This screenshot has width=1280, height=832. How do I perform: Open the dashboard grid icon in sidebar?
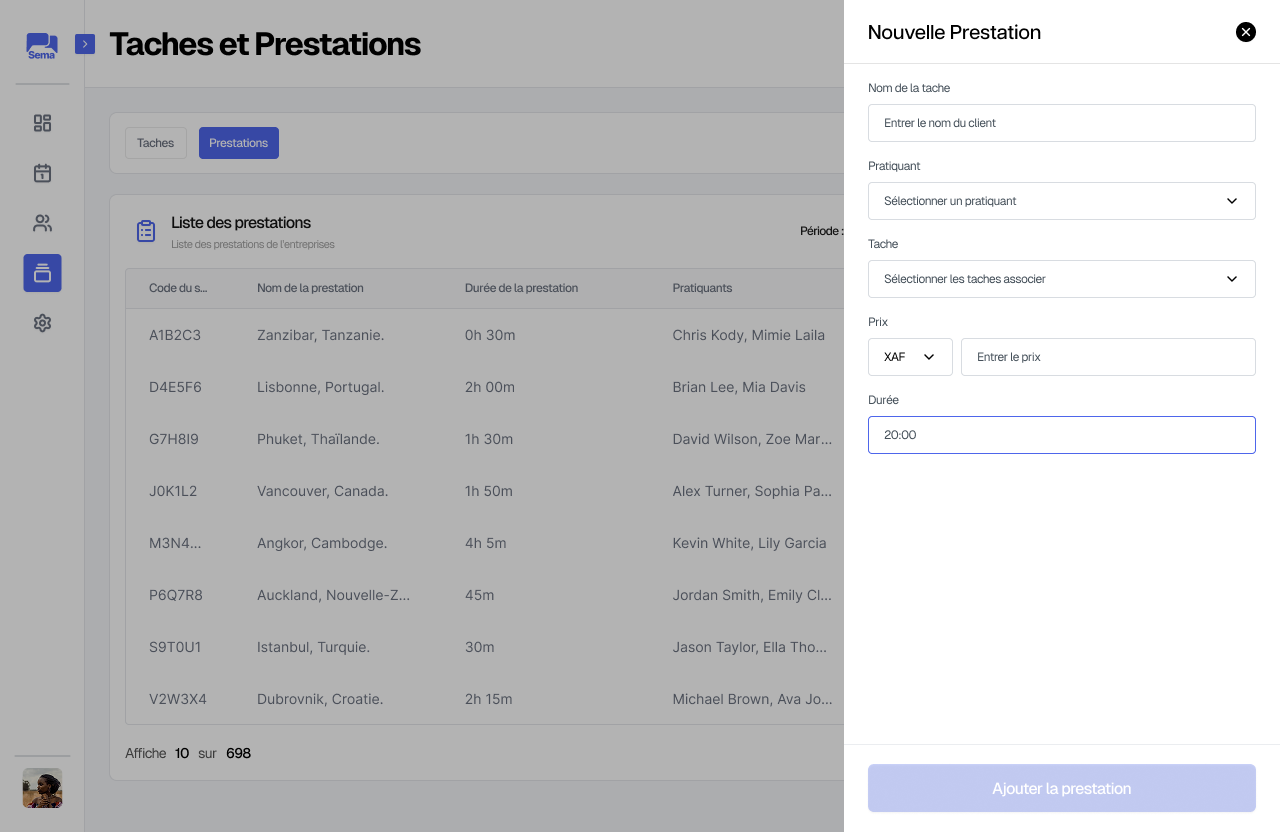point(42,123)
